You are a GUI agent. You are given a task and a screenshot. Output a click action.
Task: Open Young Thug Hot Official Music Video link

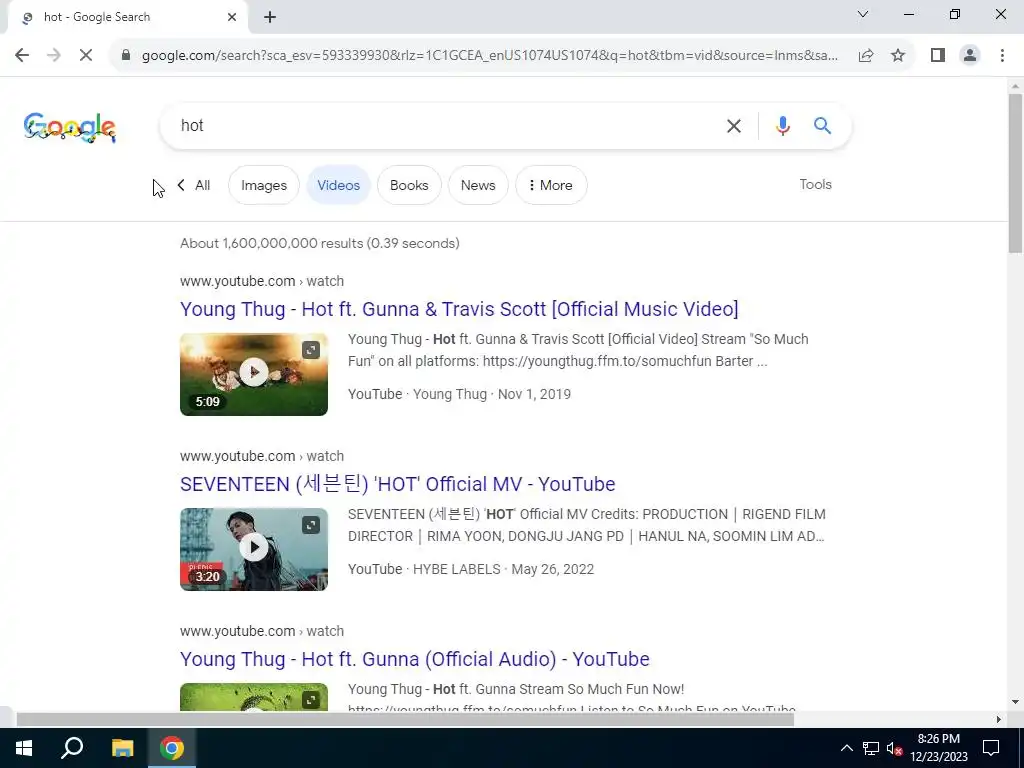(459, 309)
